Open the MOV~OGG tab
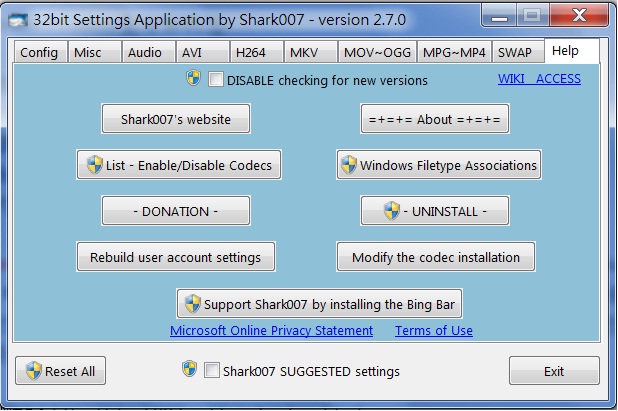Screen dimensions: 618x411 (377, 52)
